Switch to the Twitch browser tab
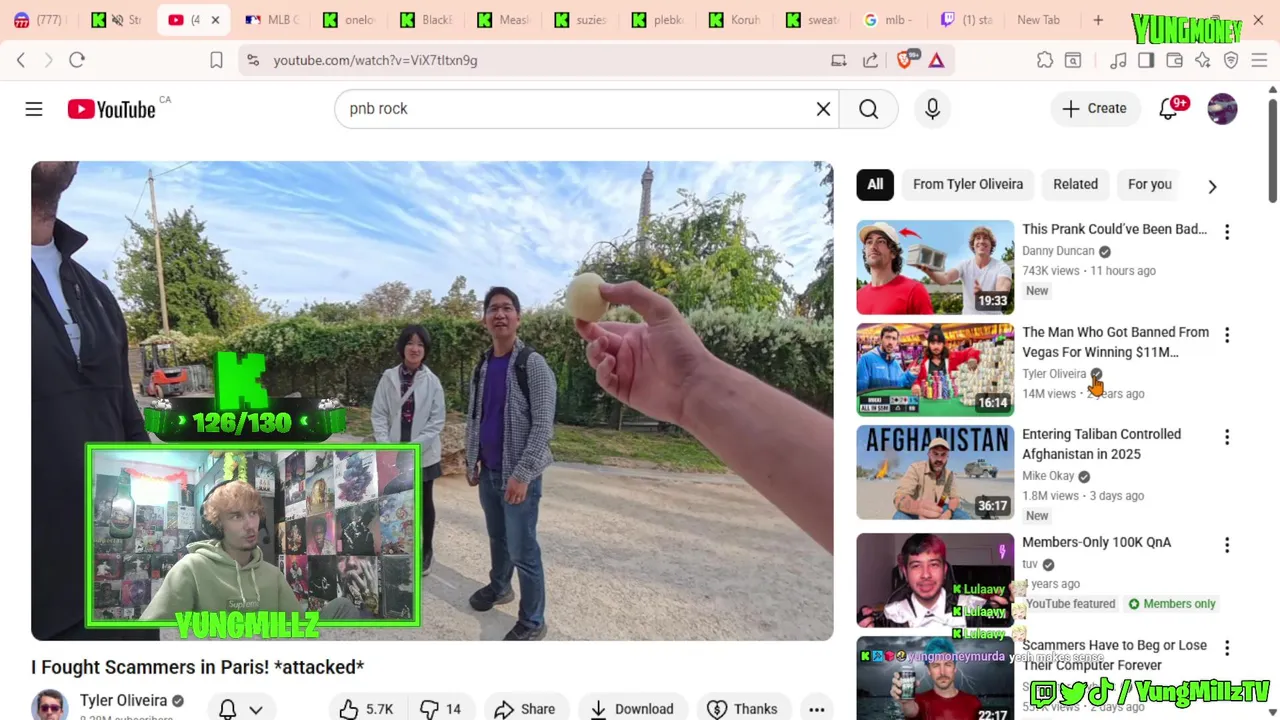 [x=965, y=20]
